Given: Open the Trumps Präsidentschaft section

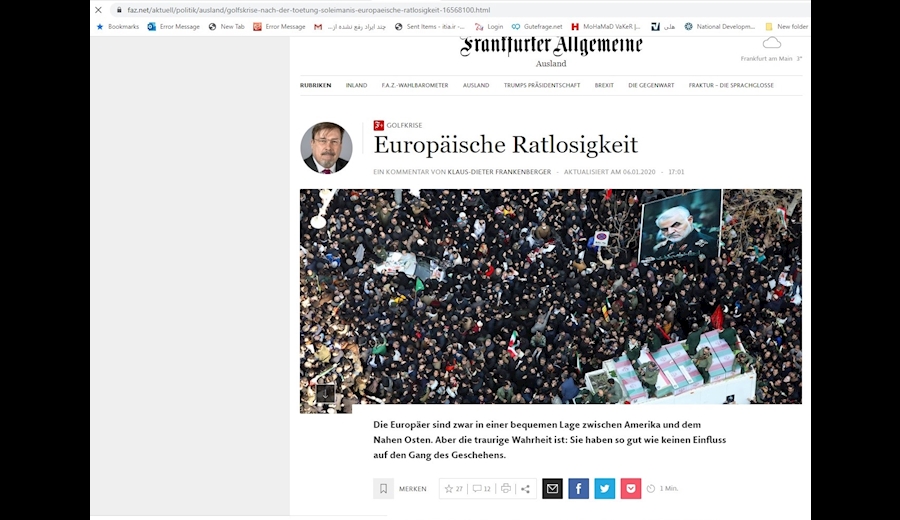Looking at the screenshot, I should pyautogui.click(x=542, y=85).
